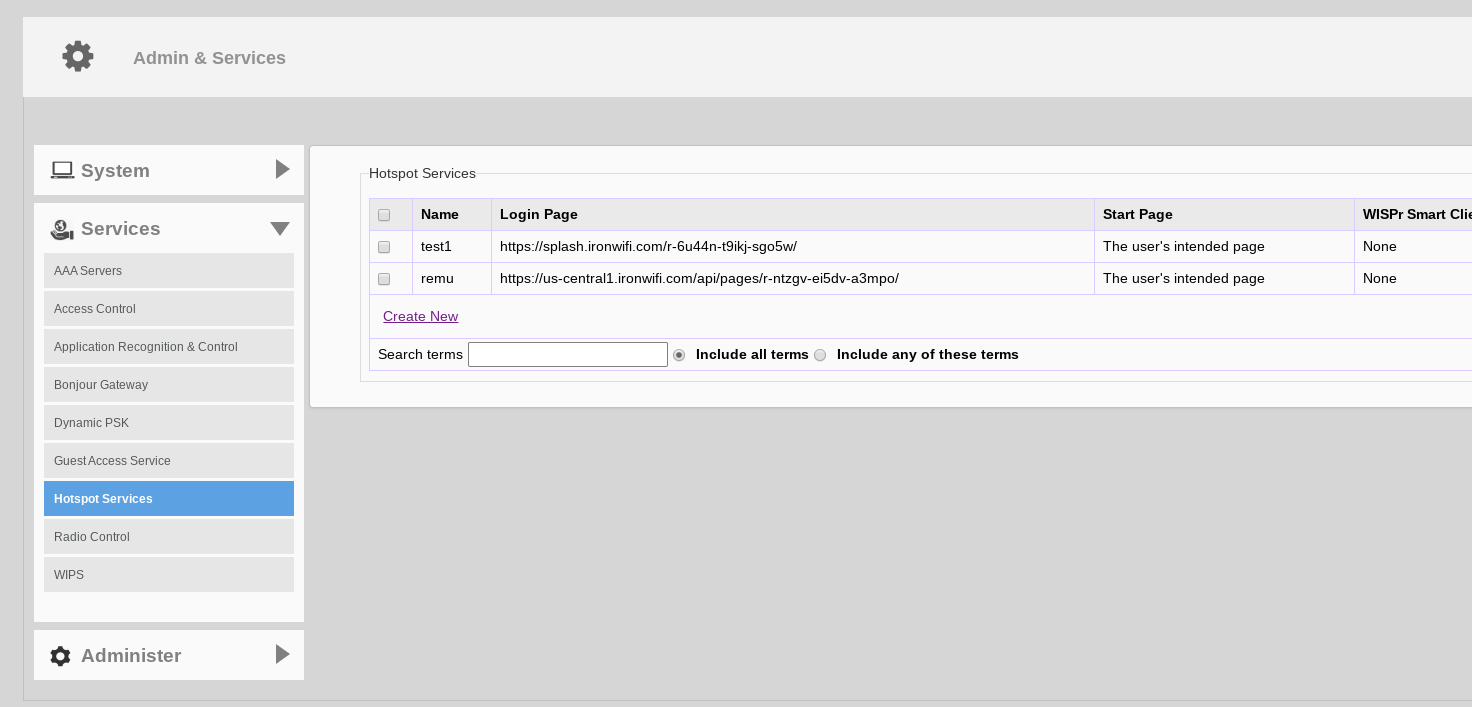Open Radio Control menu item
The width and height of the screenshot is (1472, 707).
tap(169, 537)
